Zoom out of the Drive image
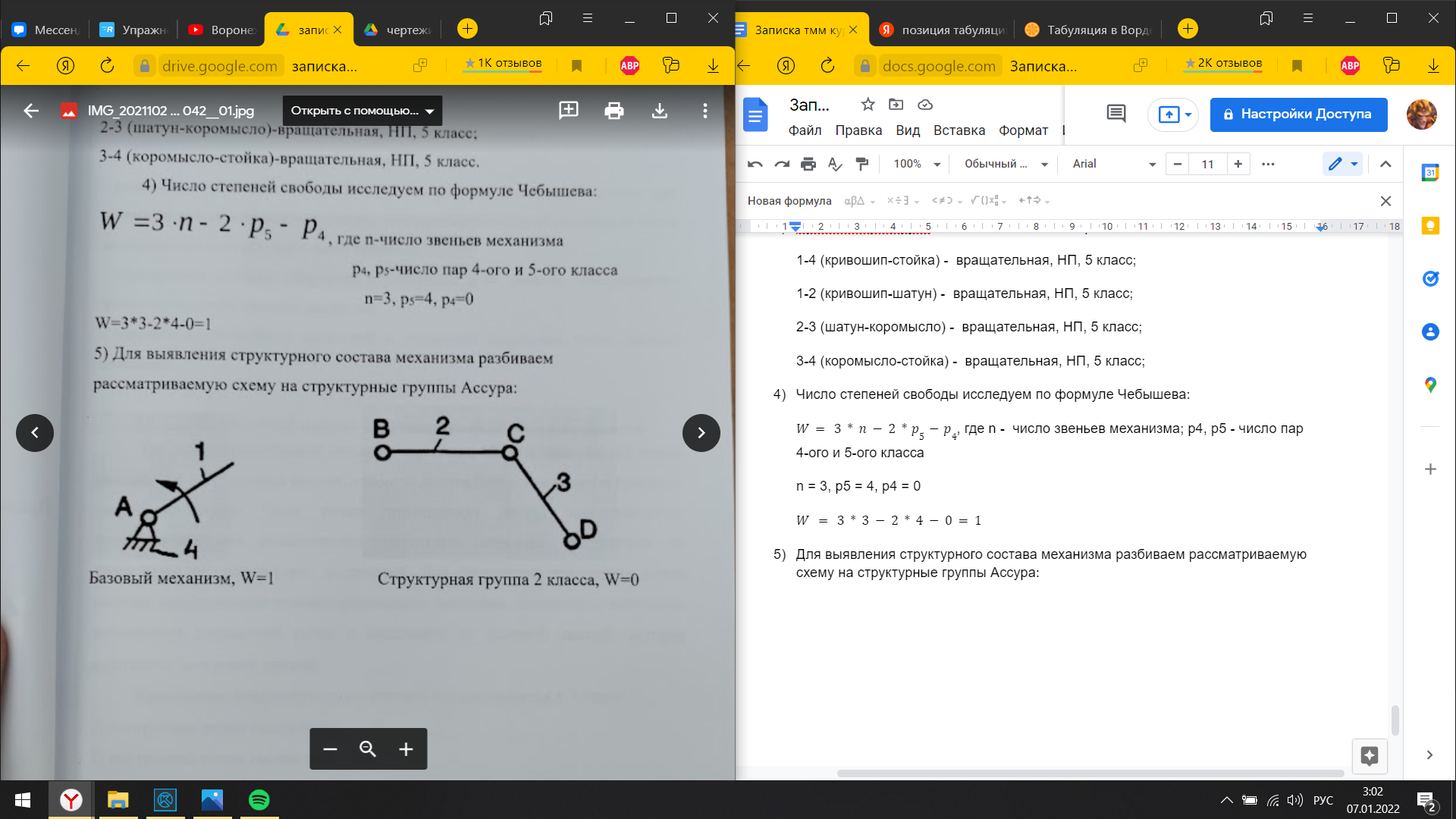1456x819 pixels. [x=330, y=749]
